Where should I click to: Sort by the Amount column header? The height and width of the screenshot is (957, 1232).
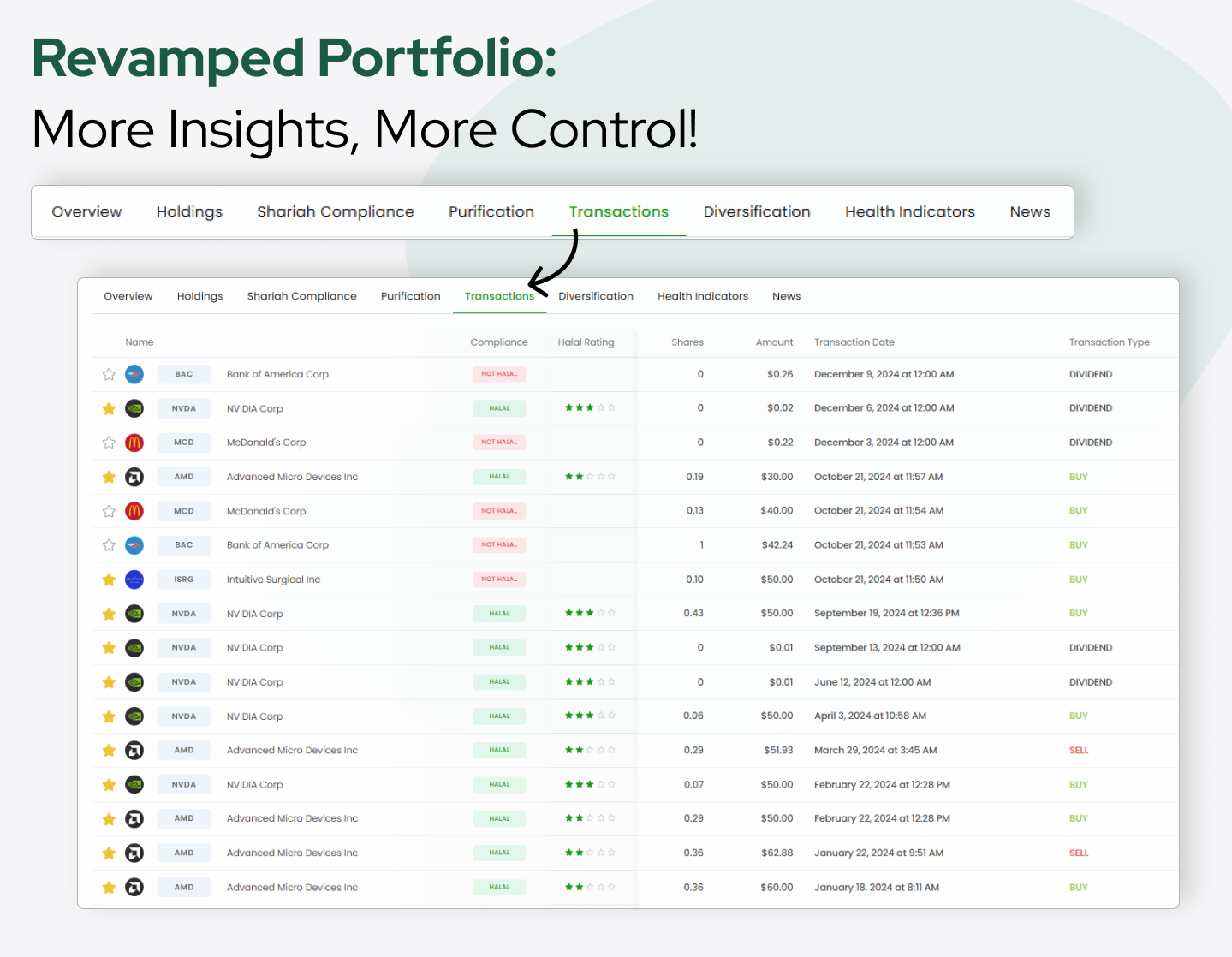pyautogui.click(x=775, y=342)
